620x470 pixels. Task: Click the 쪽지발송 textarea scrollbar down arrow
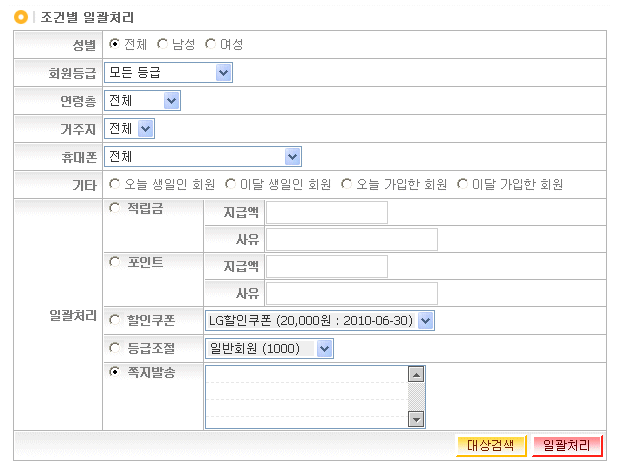pyautogui.click(x=416, y=420)
